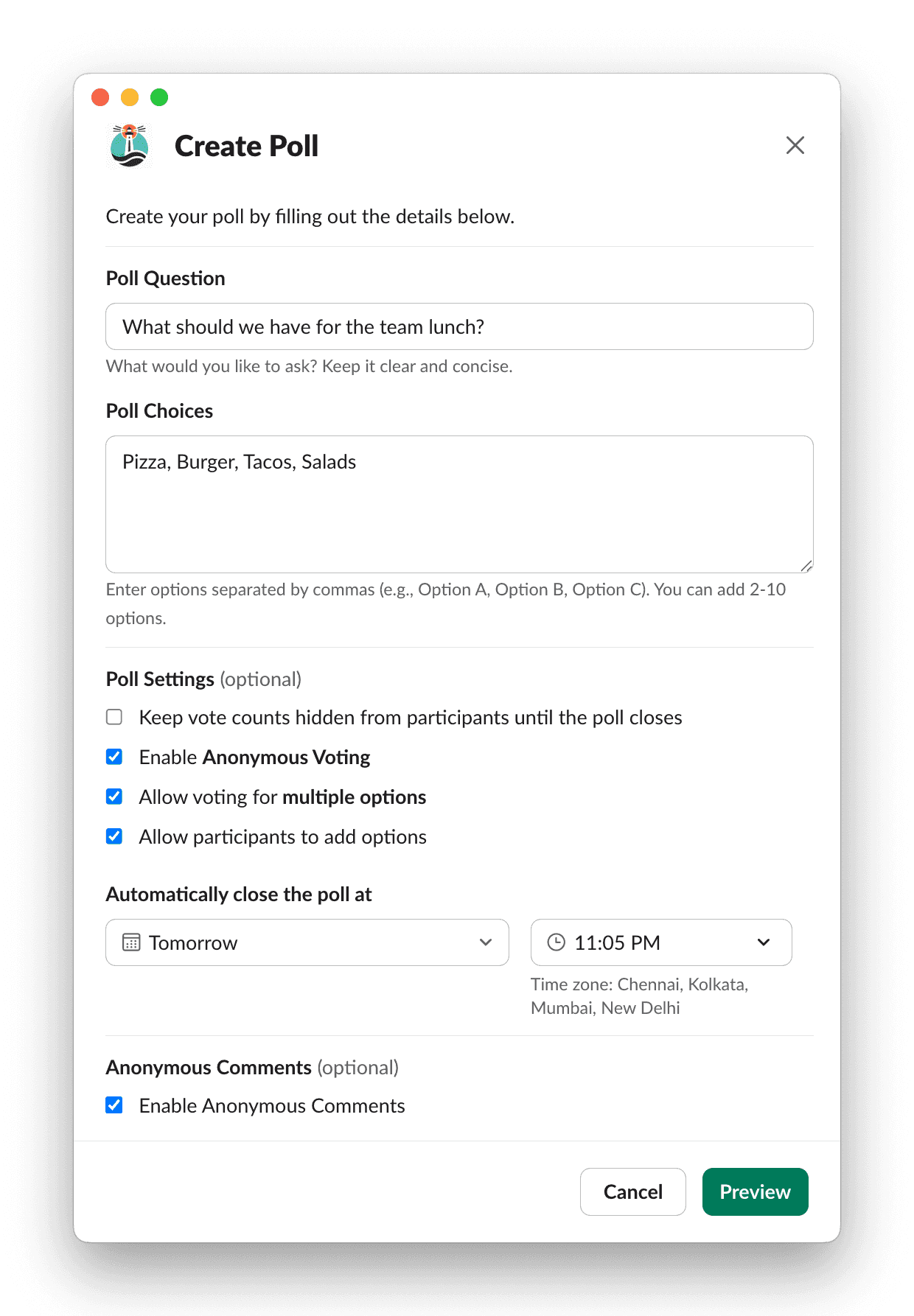Open the 11:05 PM time dropdown
This screenshot has width=914, height=1316.
pyautogui.click(x=660, y=942)
